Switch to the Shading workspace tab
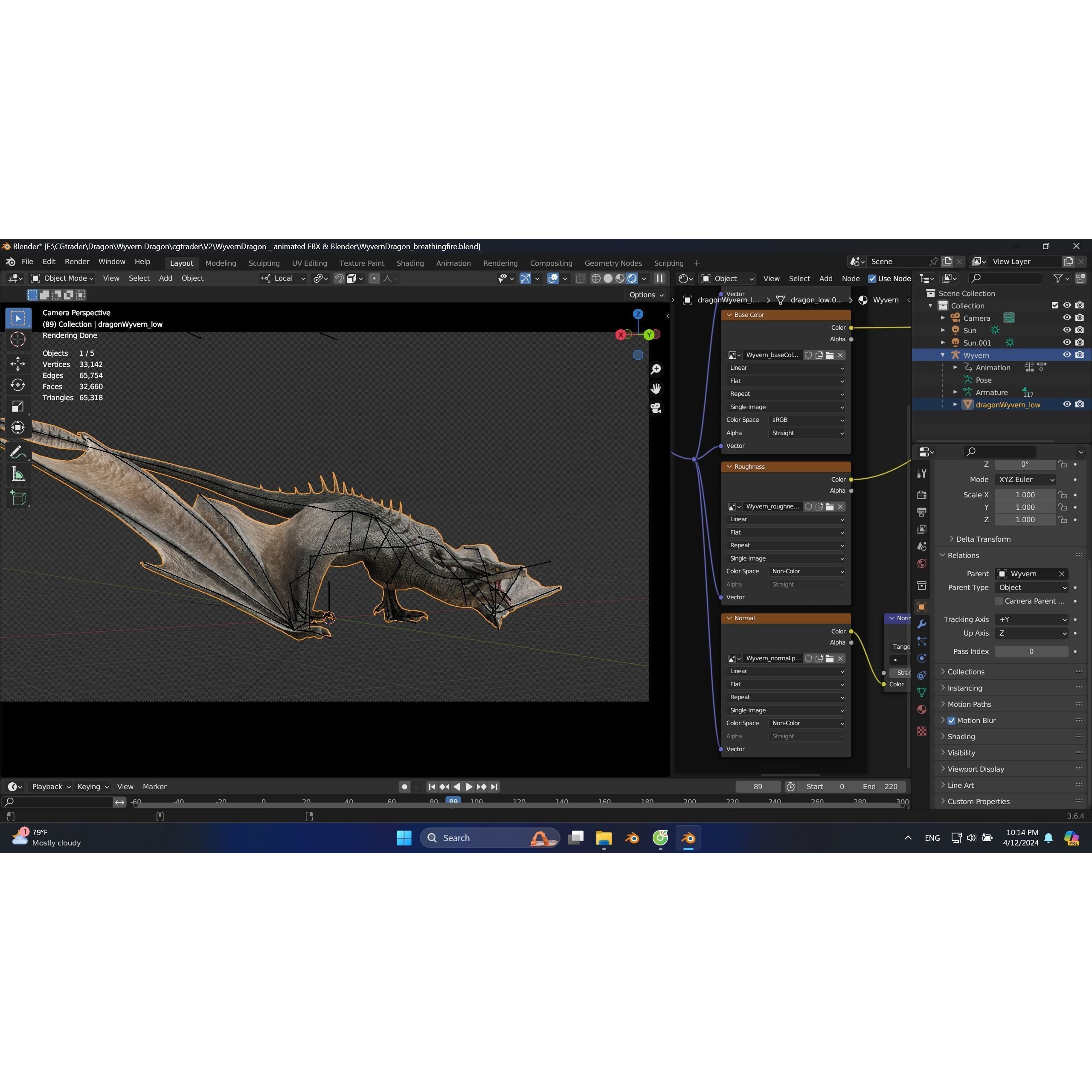This screenshot has width=1092, height=1092. (x=410, y=263)
